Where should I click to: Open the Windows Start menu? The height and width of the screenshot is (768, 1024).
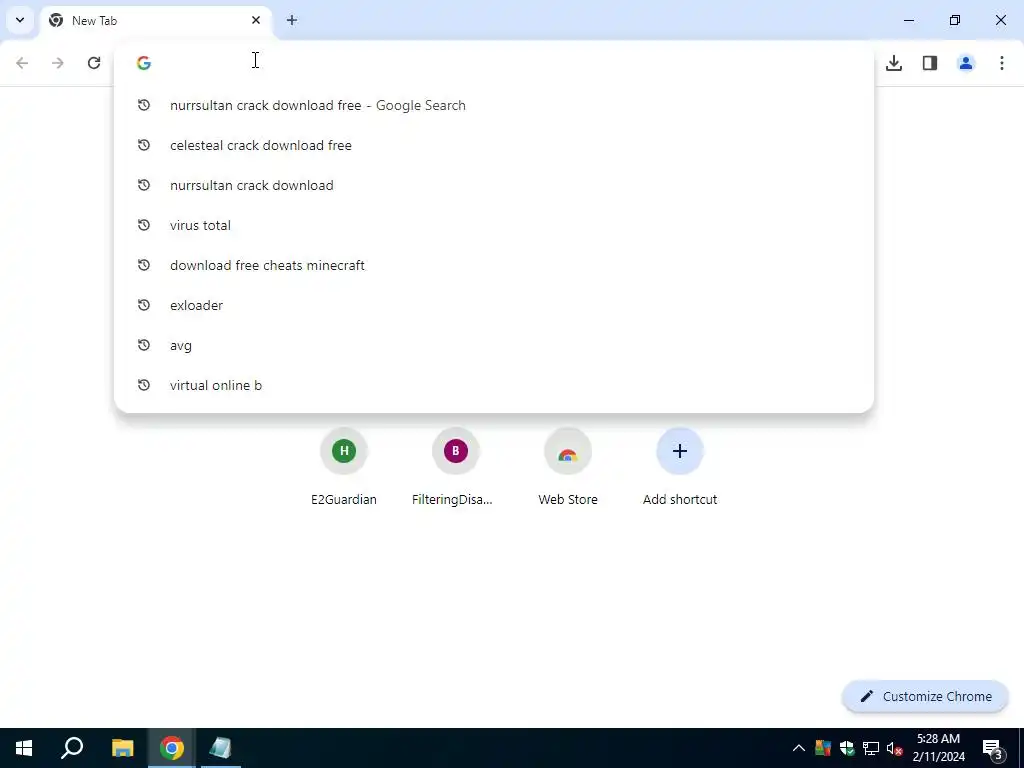click(x=24, y=748)
